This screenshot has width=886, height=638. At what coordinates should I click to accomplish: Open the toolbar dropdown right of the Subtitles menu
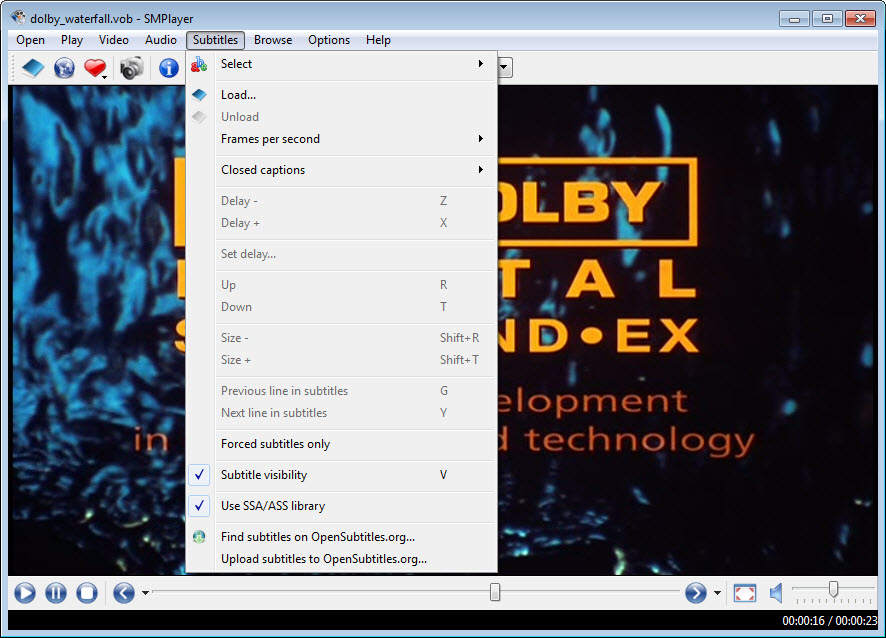click(x=504, y=68)
